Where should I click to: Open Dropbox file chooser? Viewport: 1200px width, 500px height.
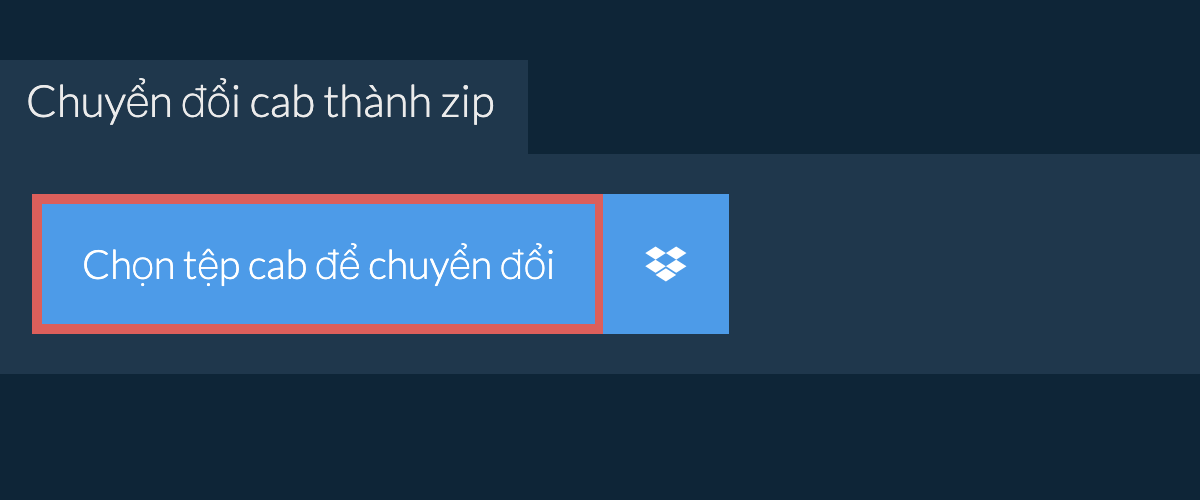tap(666, 264)
